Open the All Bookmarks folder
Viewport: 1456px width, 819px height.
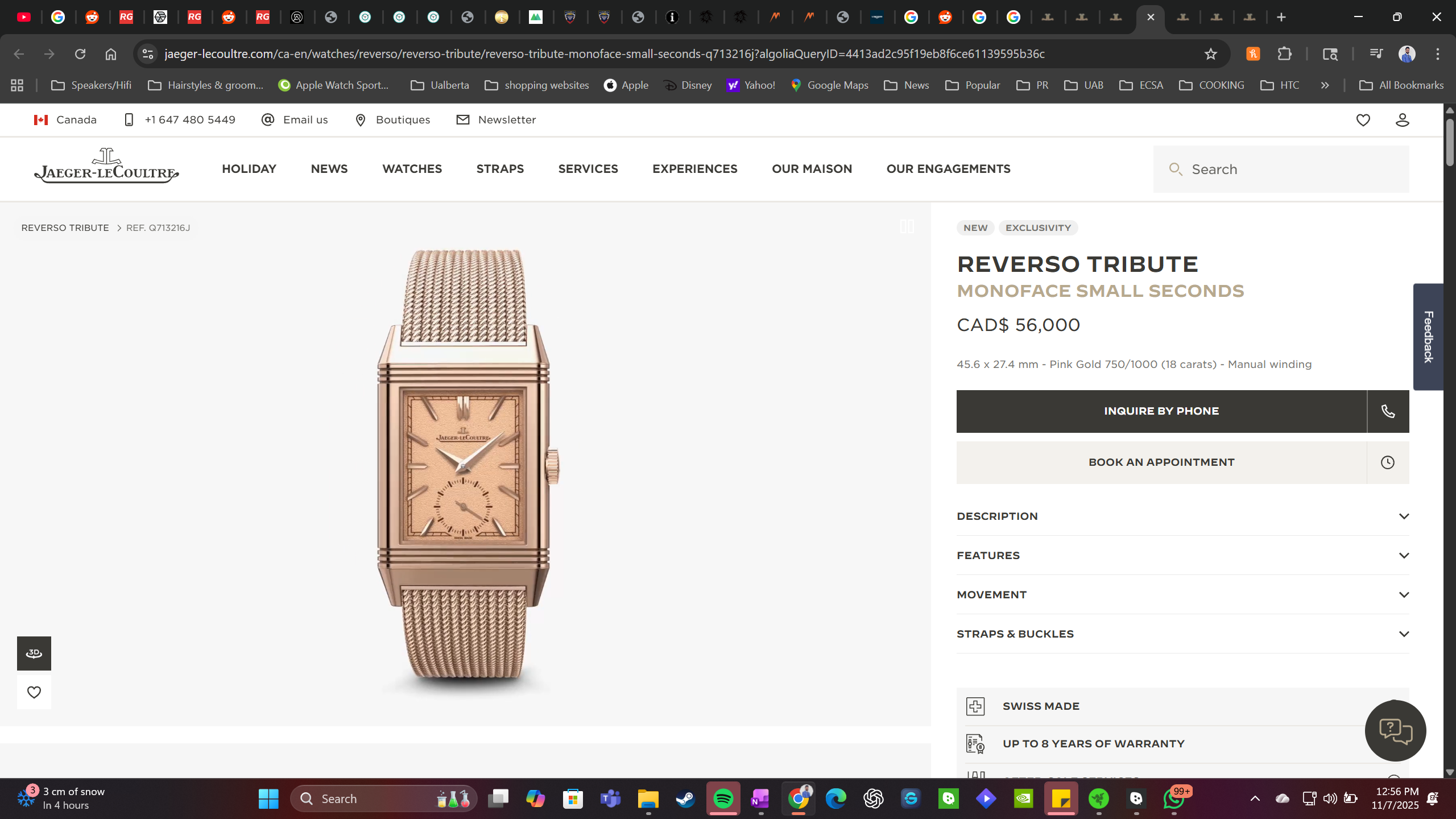[x=1401, y=85]
